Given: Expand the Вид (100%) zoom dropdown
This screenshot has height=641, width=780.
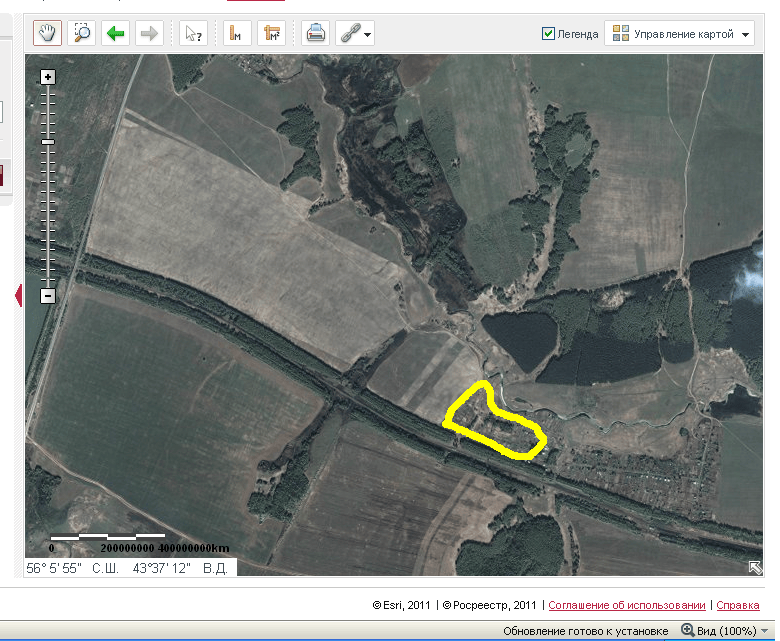Looking at the screenshot, I should pos(765,631).
